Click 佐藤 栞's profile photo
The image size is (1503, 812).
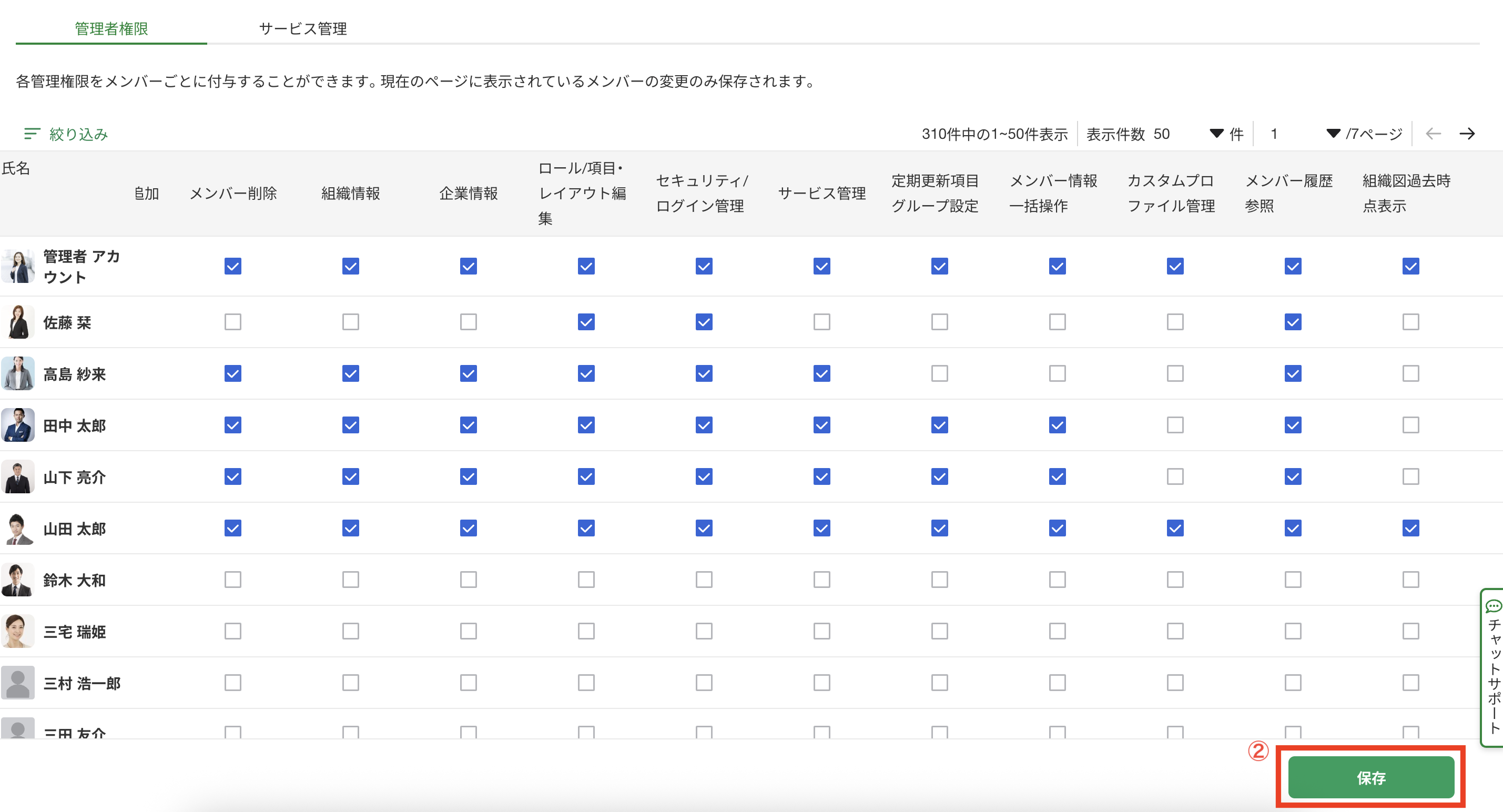click(x=18, y=322)
